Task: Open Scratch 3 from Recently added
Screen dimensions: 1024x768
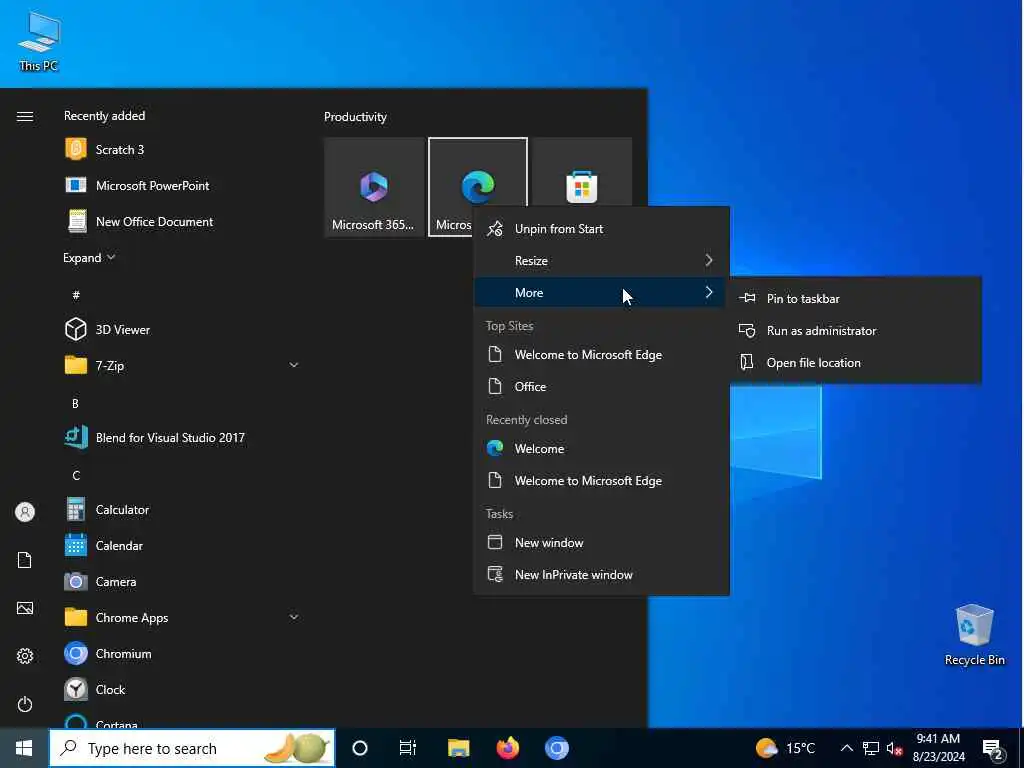Action: click(x=182, y=150)
